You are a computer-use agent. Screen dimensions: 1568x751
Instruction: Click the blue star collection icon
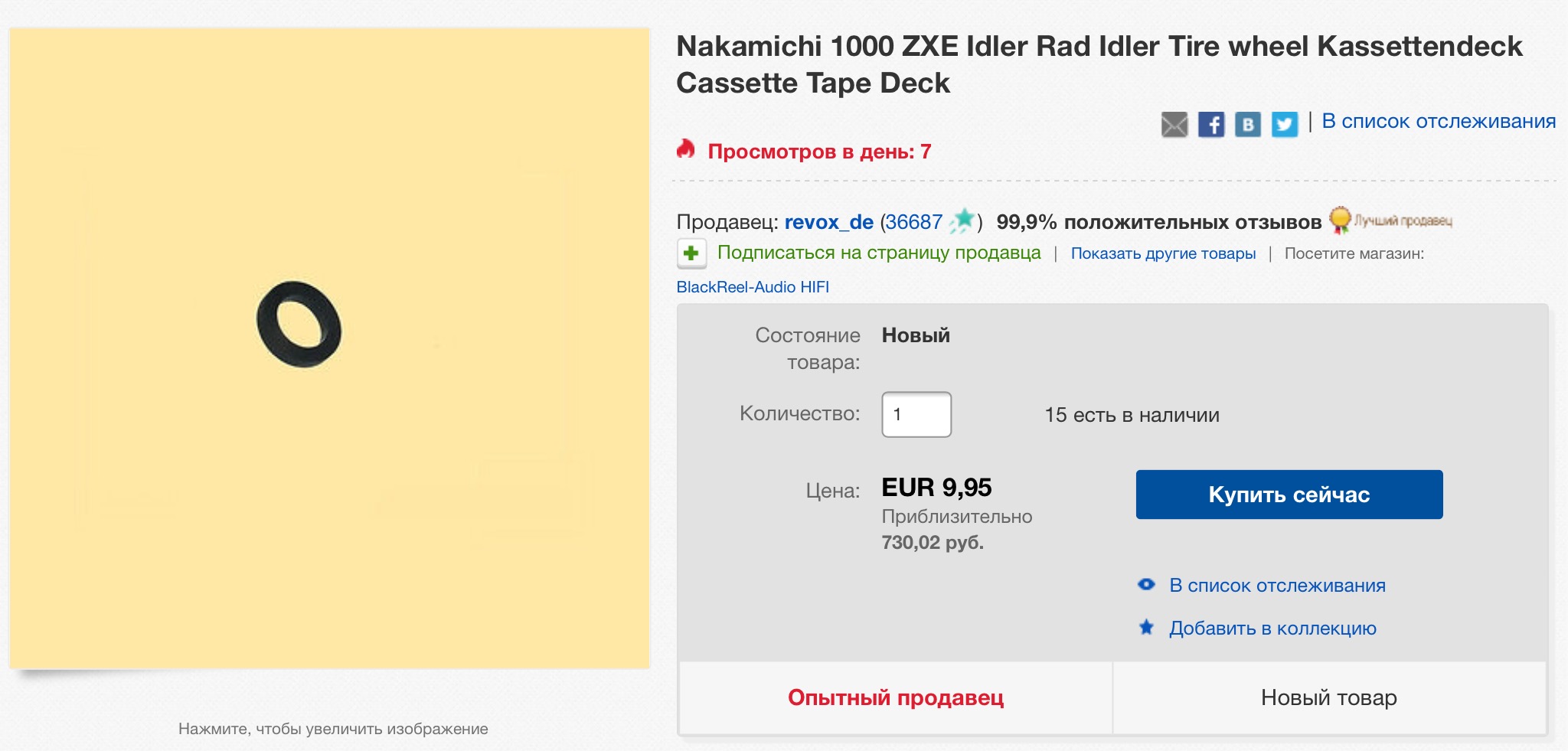point(1146,628)
